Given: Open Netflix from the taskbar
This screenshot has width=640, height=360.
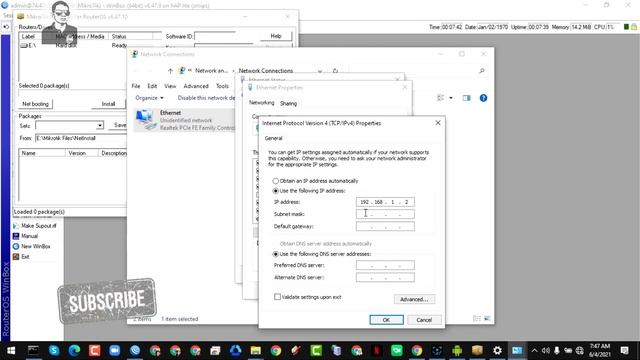Looking at the screenshot, I should (x=376, y=350).
